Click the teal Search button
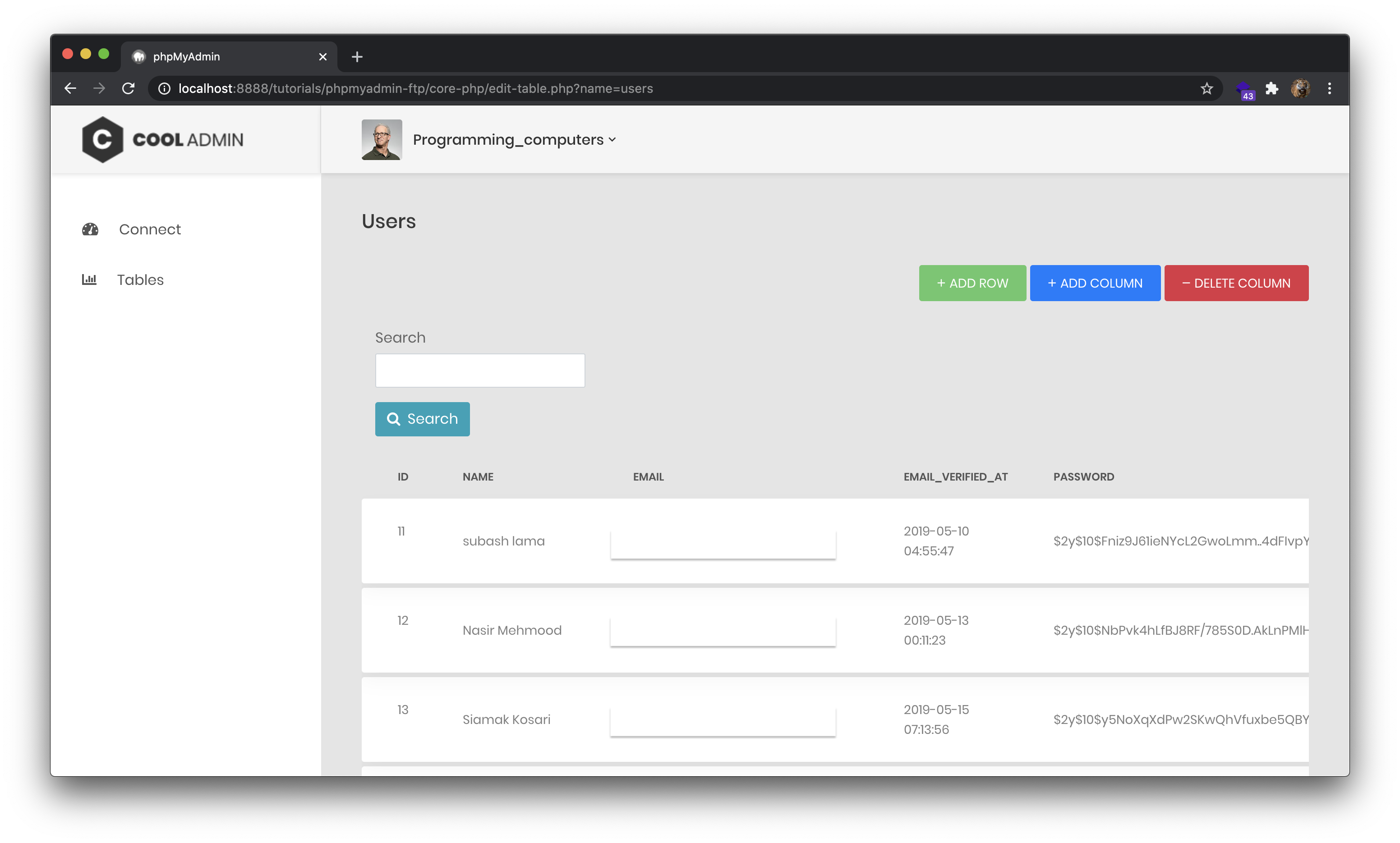Screen dimensions: 1400x843 coord(422,419)
